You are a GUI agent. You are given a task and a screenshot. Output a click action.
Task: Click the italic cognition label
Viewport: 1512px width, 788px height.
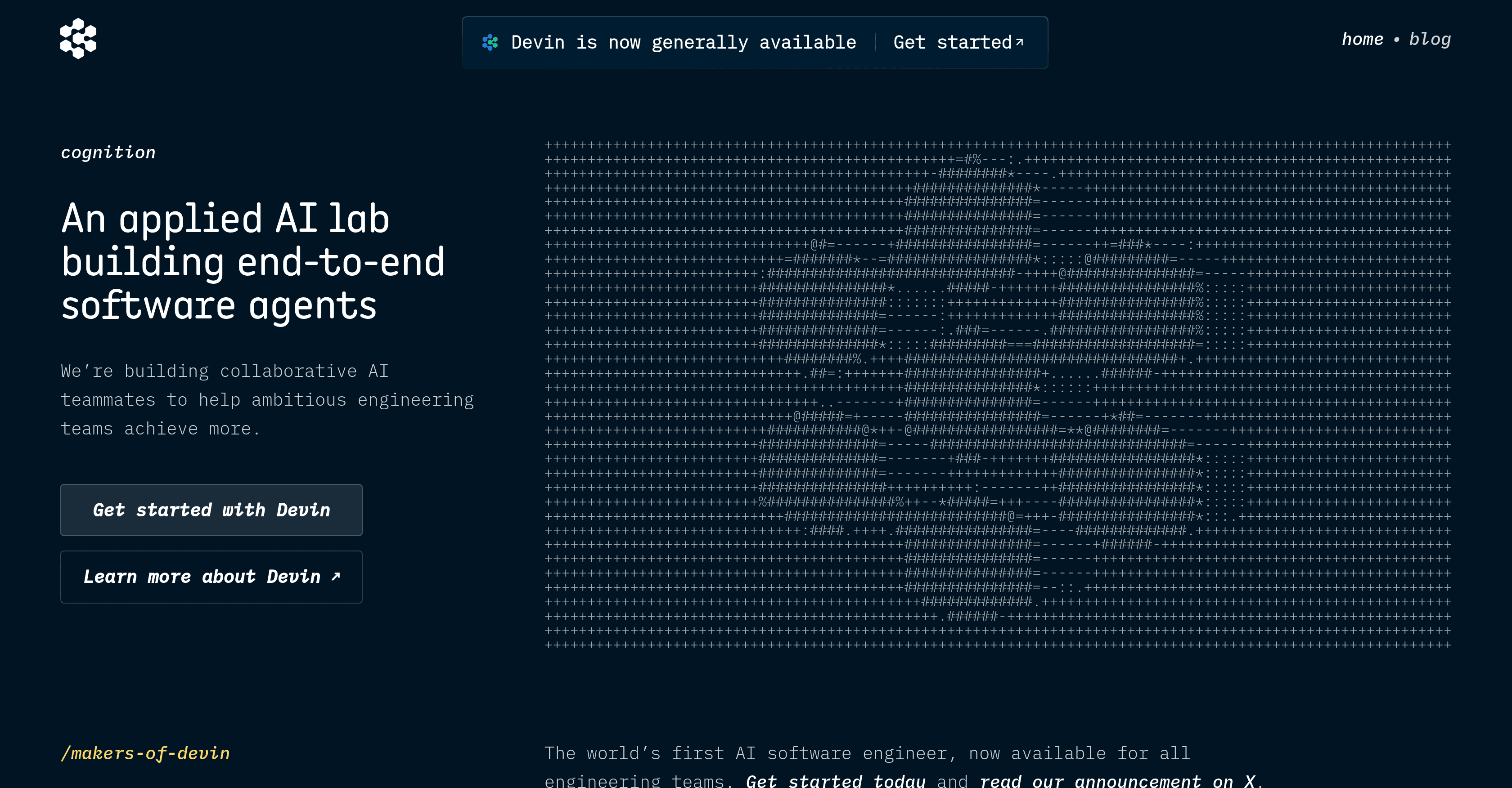click(x=108, y=152)
